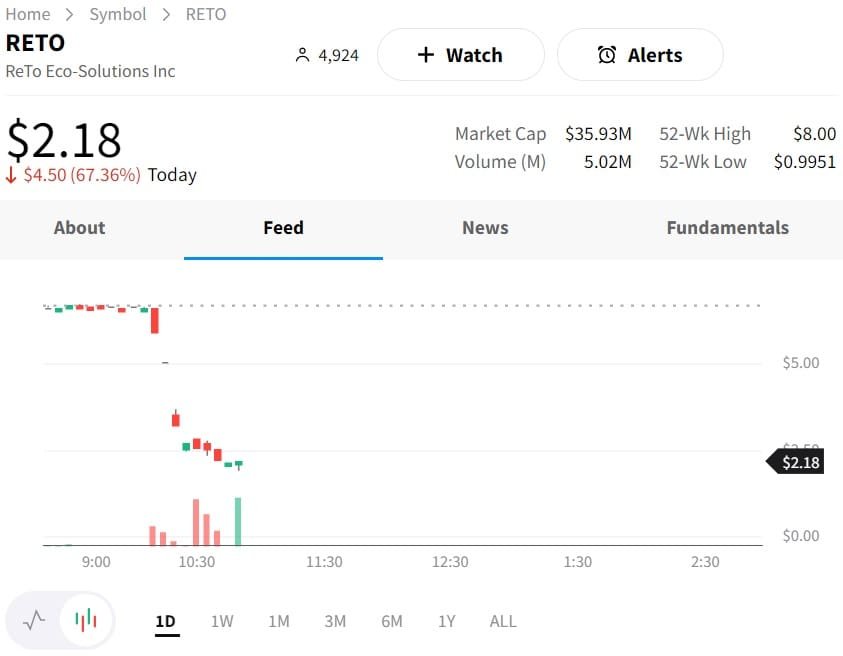
Task: Open the Symbol breadcrumb link
Action: click(118, 14)
